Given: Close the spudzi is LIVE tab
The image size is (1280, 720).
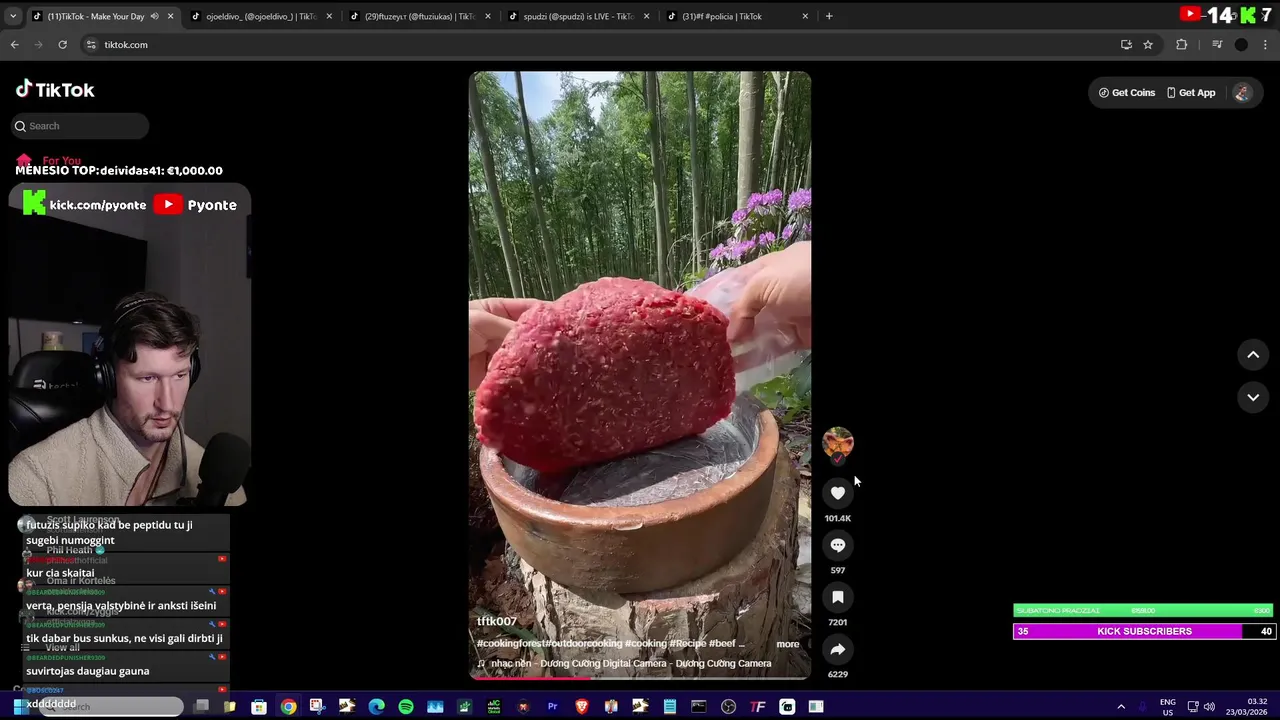Looking at the screenshot, I should [x=646, y=16].
